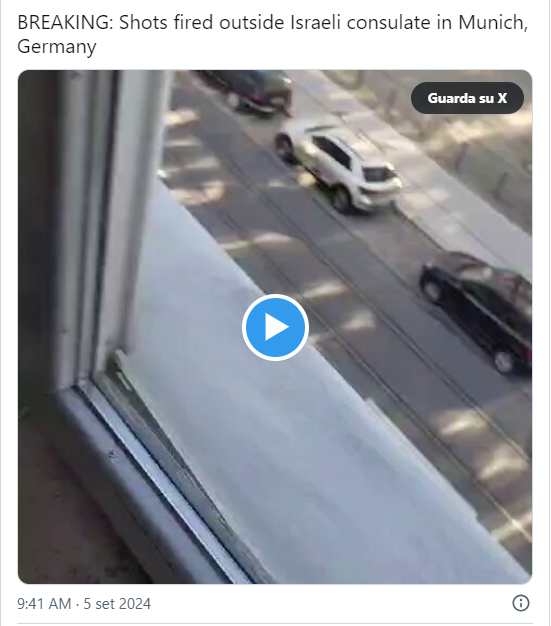This screenshot has width=551, height=626.
Task: Click the date 5 set 2024
Action: click(x=117, y=604)
